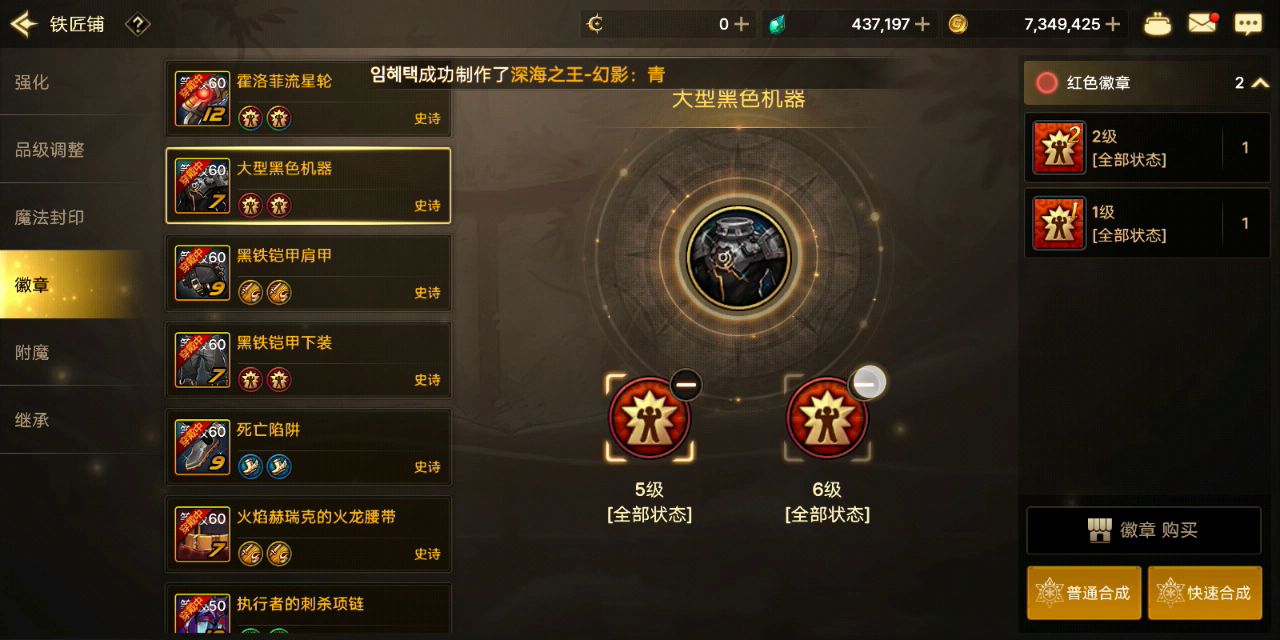Add more gold coins with plus icon
This screenshot has width=1280, height=640.
pos(1113,24)
